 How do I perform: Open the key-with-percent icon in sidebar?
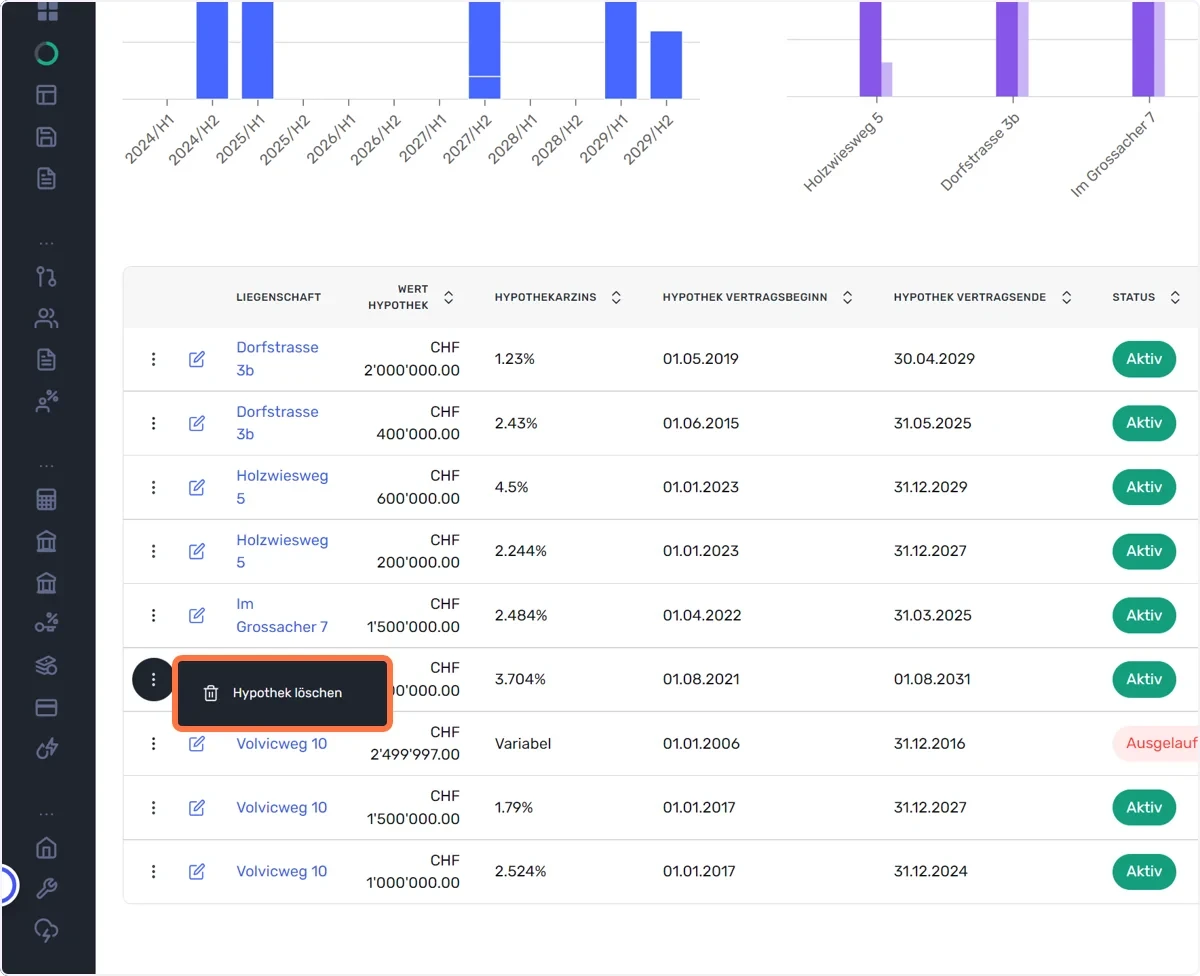pos(46,624)
